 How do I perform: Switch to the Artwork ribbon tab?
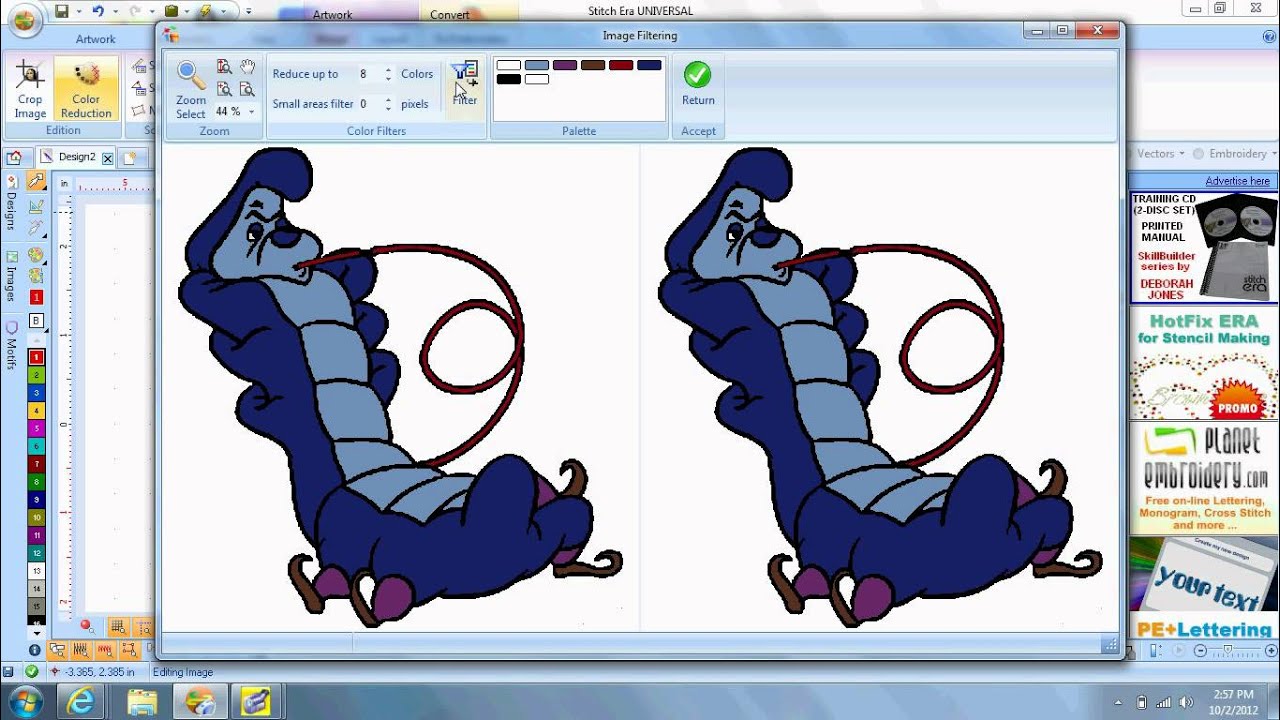pyautogui.click(x=95, y=39)
